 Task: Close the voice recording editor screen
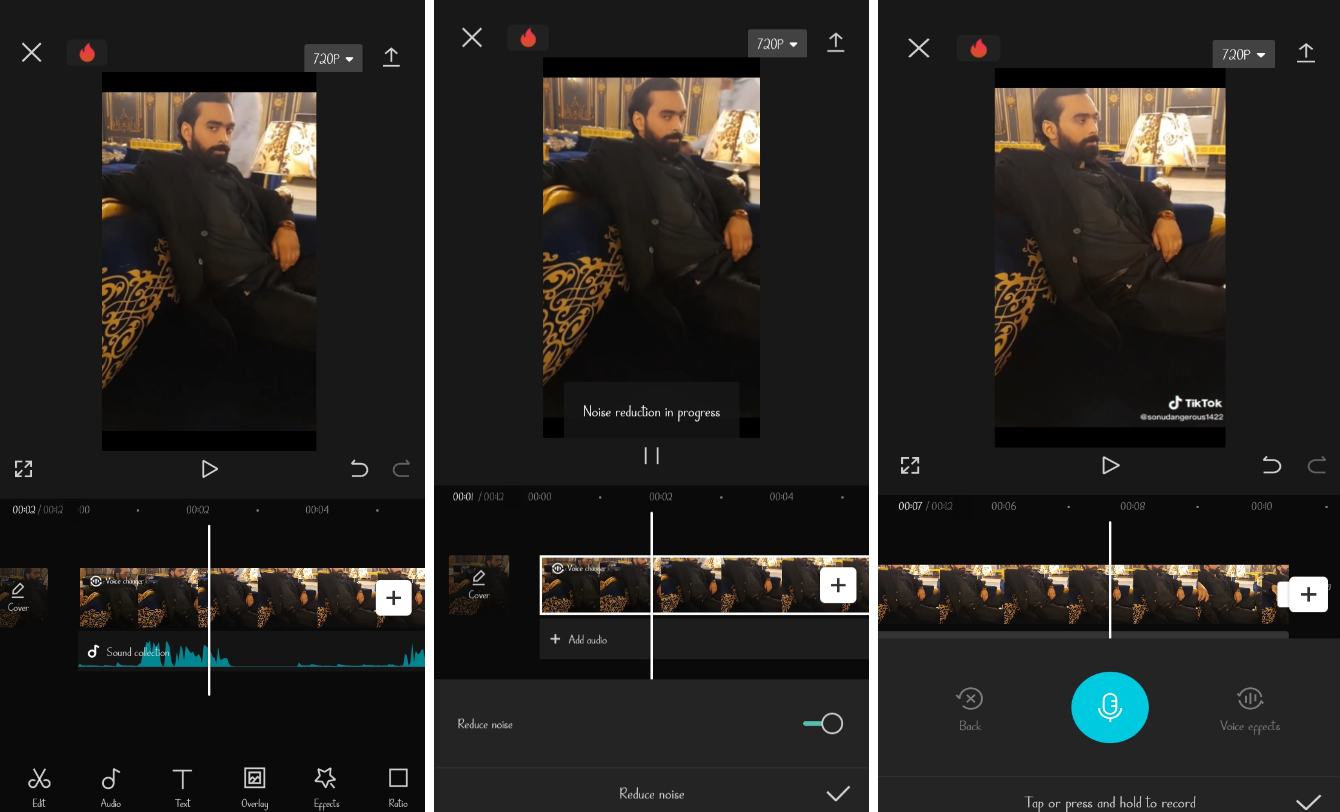point(918,48)
